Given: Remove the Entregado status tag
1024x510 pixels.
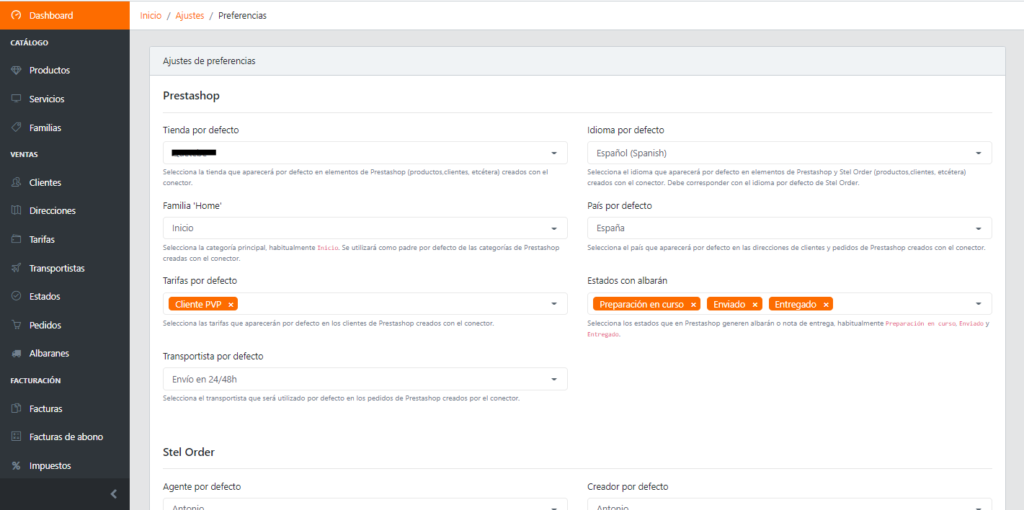Looking at the screenshot, I should [826, 304].
